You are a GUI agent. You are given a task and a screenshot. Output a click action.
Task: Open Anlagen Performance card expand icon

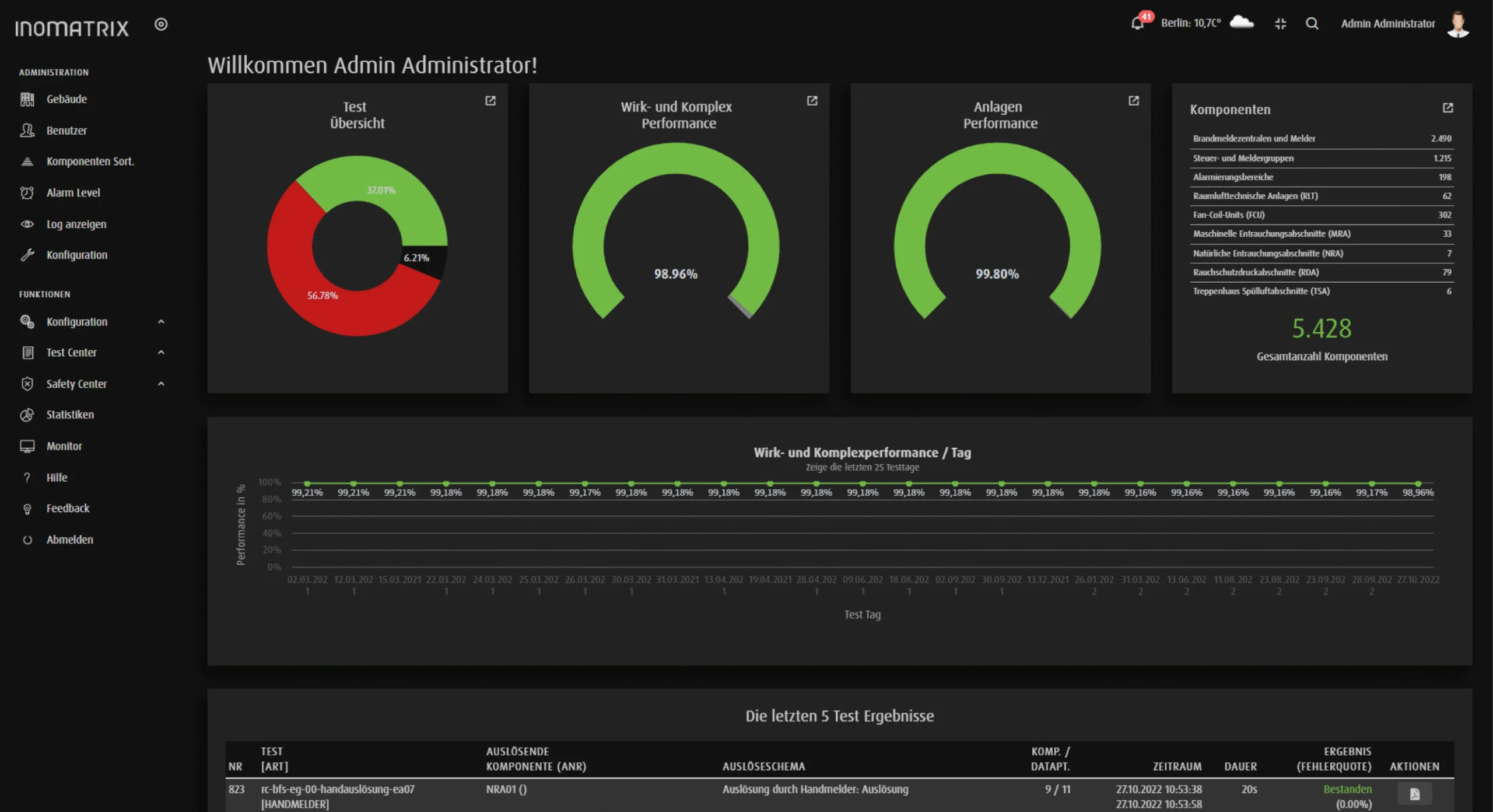pos(1133,101)
